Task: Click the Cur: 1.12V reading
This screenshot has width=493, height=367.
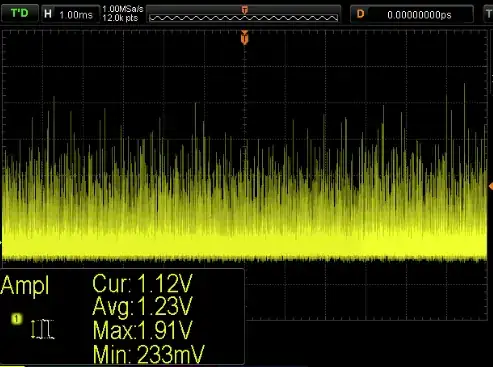Action: tap(143, 284)
